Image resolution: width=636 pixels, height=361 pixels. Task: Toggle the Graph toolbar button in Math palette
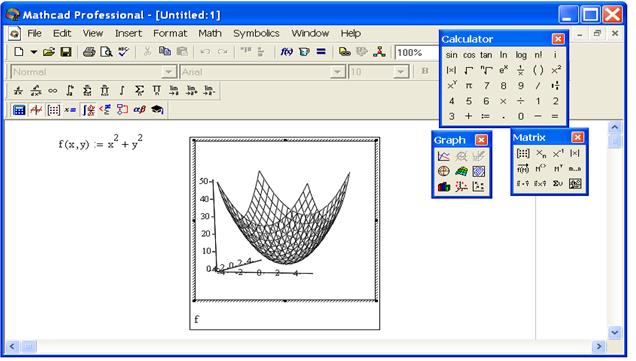36,110
